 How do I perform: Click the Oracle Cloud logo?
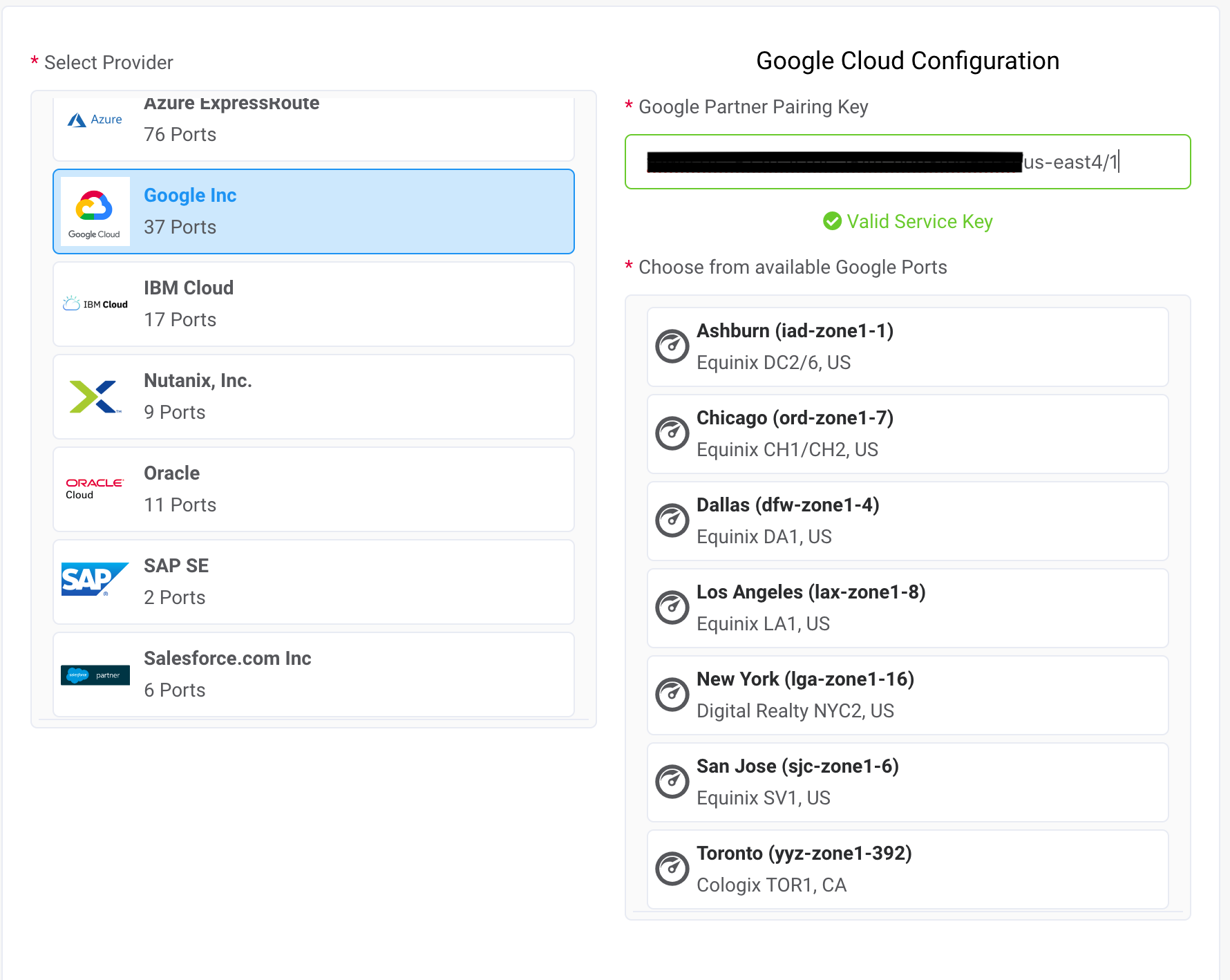[95, 489]
